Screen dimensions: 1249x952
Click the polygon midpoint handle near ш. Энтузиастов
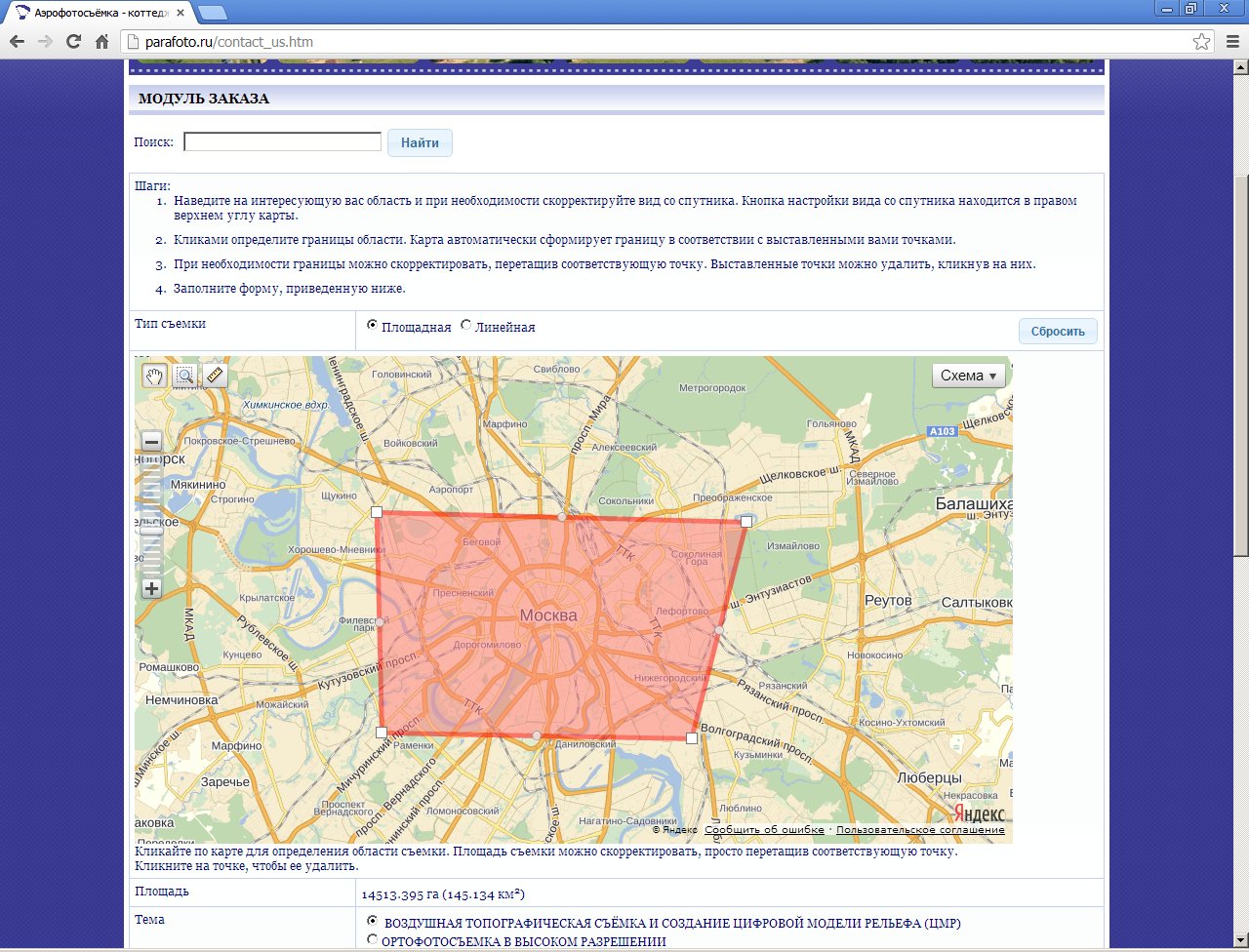[x=719, y=631]
